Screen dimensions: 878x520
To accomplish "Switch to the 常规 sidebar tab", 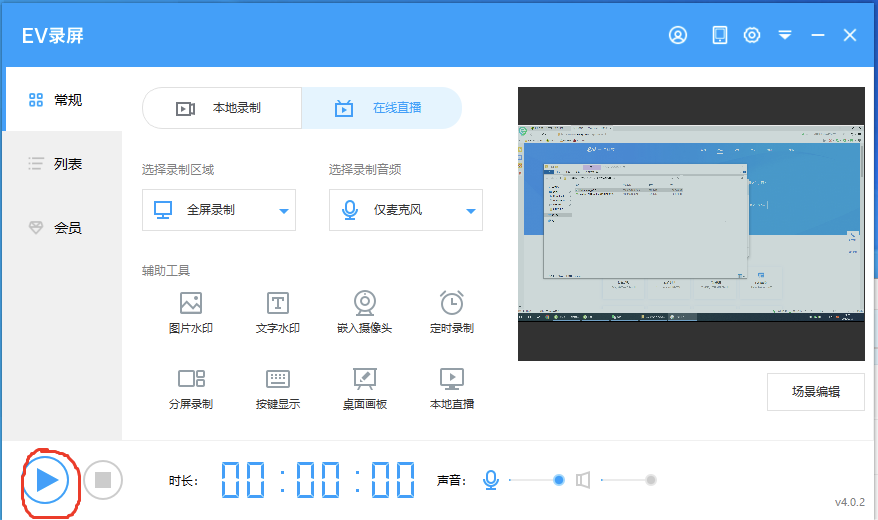I will tap(62, 100).
